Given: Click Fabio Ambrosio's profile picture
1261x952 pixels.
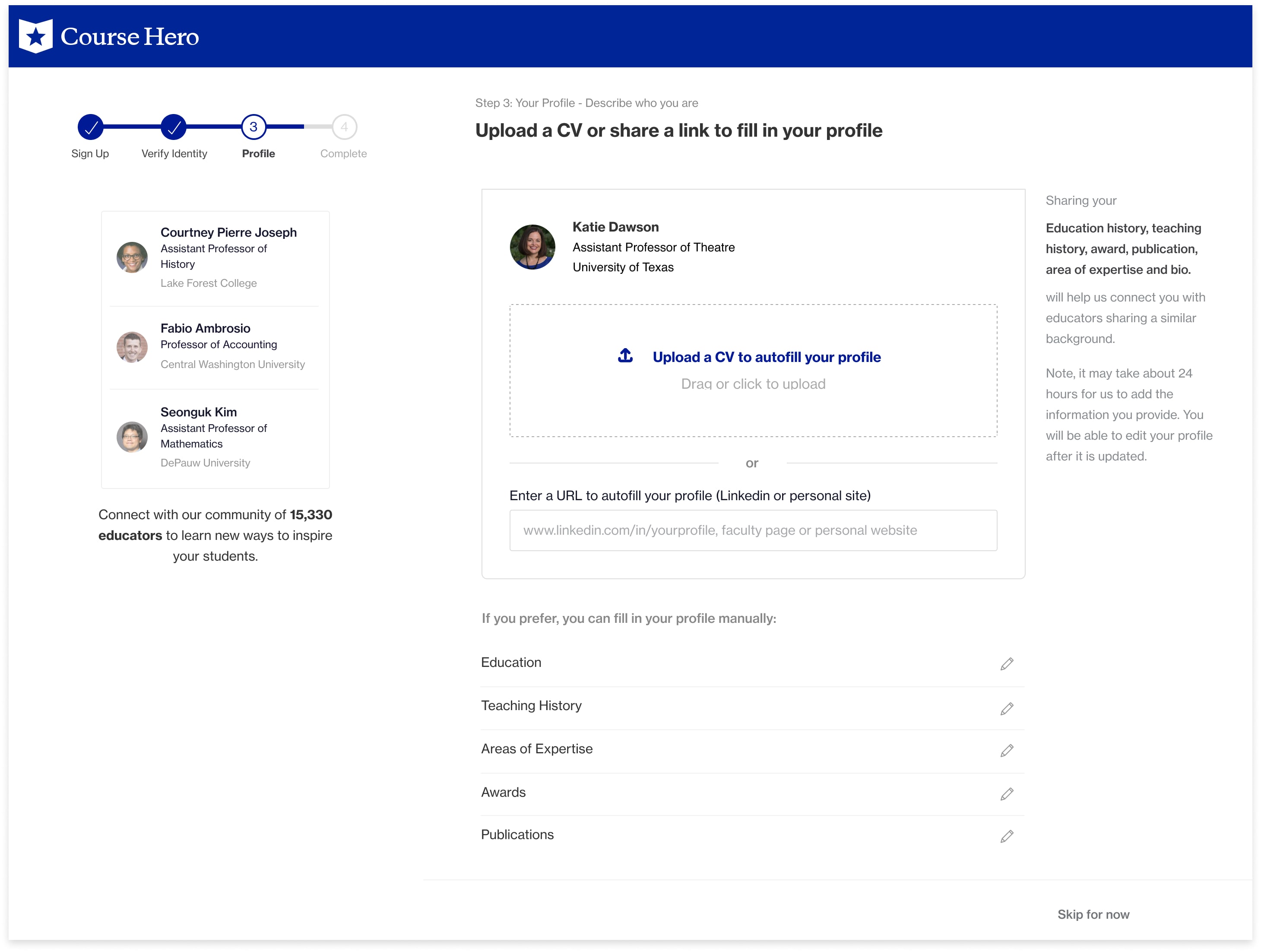Looking at the screenshot, I should pyautogui.click(x=132, y=346).
